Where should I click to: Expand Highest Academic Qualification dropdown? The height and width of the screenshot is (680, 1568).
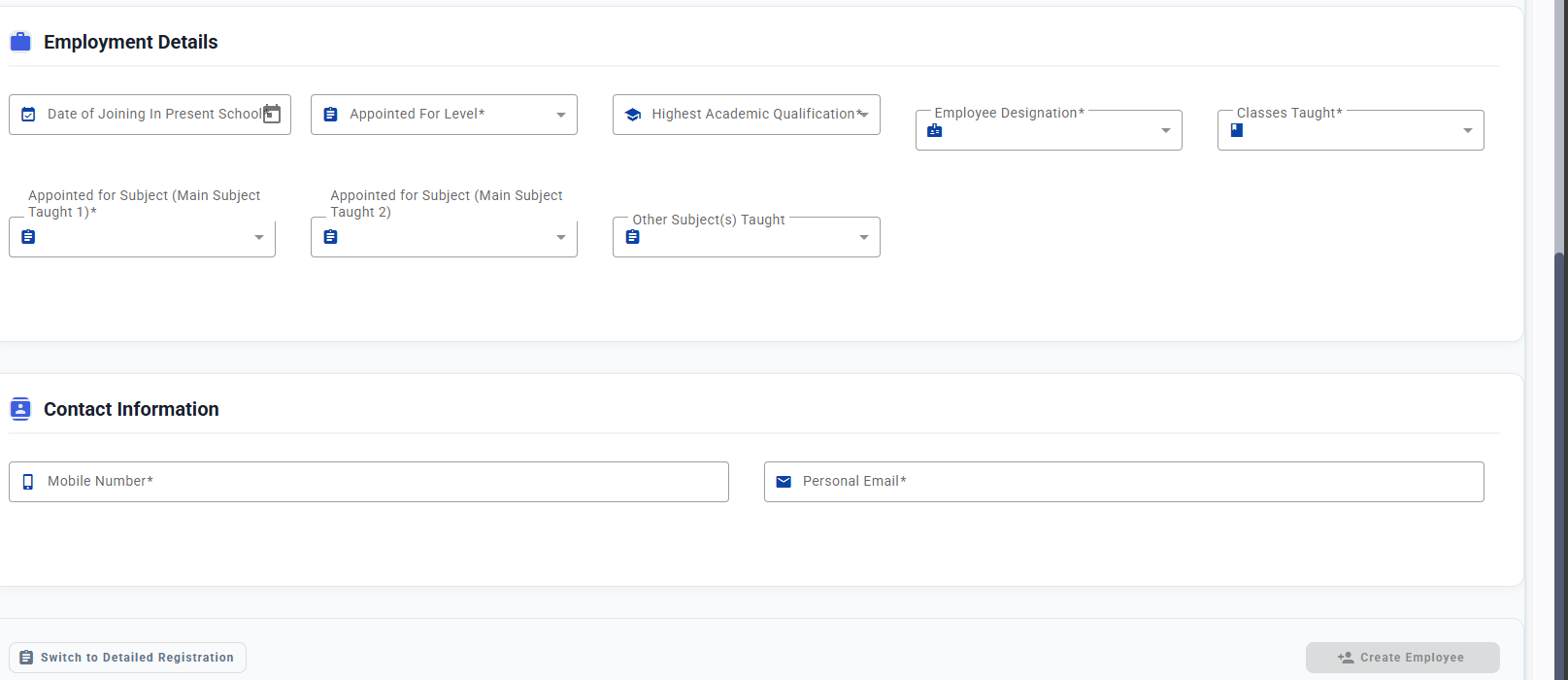[864, 115]
